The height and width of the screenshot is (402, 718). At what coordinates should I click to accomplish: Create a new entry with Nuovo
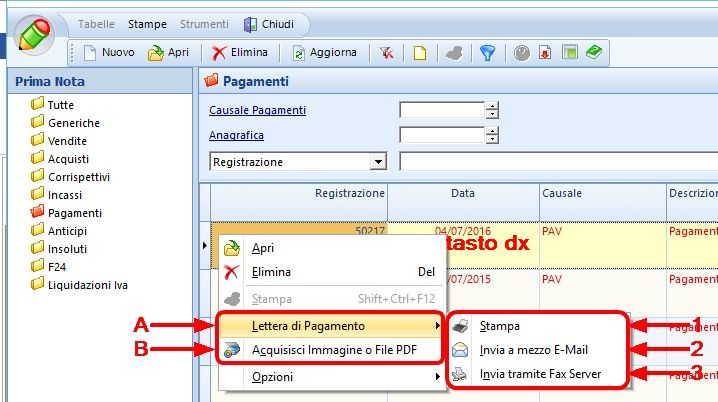pos(109,53)
